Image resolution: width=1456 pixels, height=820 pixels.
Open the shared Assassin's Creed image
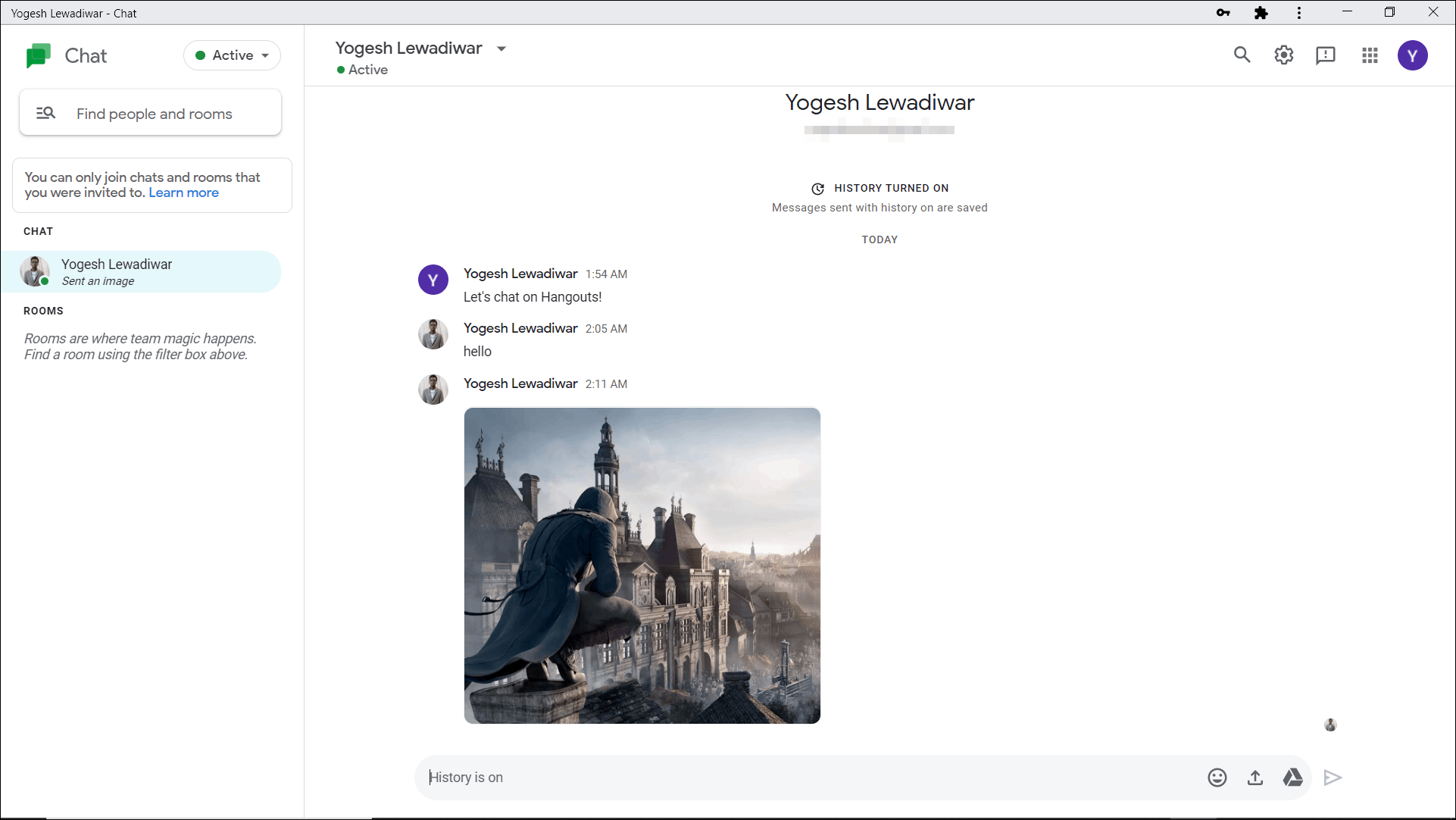642,565
